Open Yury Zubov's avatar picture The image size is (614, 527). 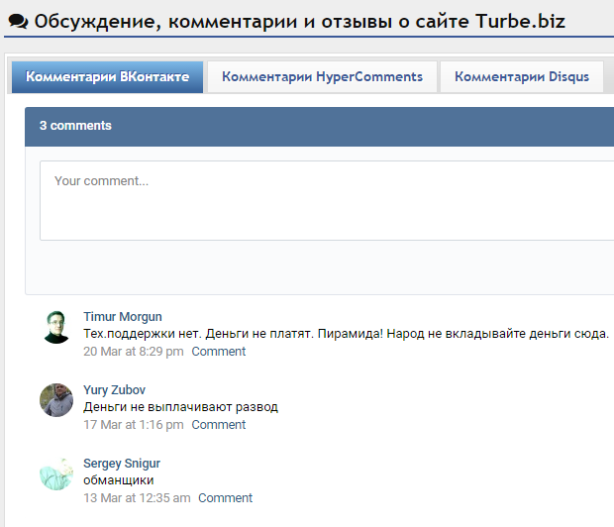(56, 400)
